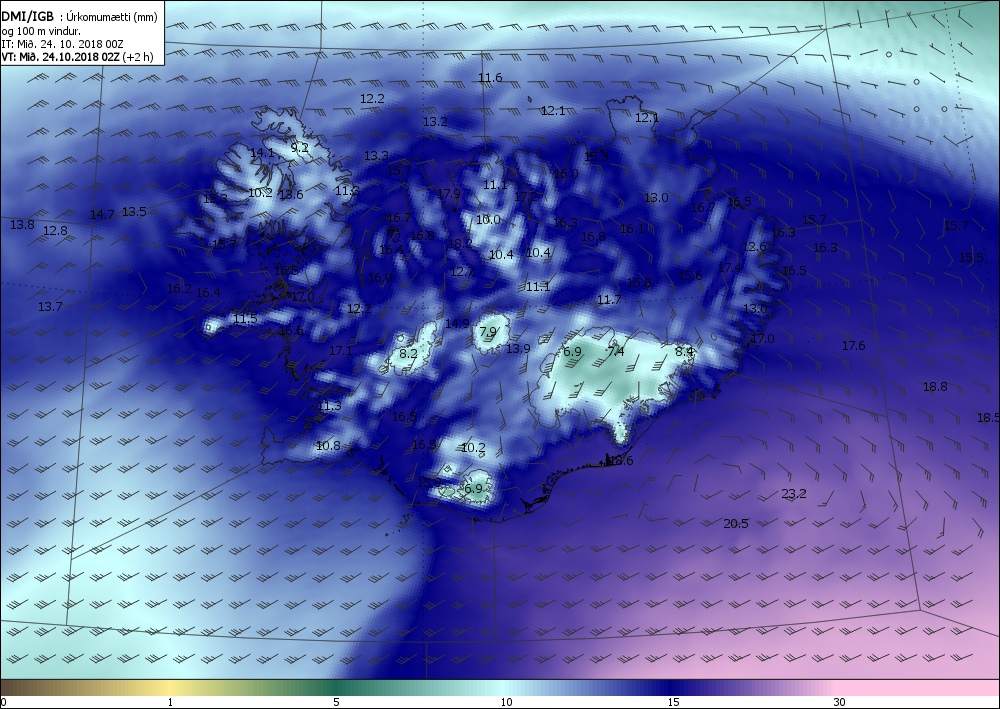Click the 10.0 value in north Iceland
This screenshot has height=709, width=1000.
click(x=488, y=219)
